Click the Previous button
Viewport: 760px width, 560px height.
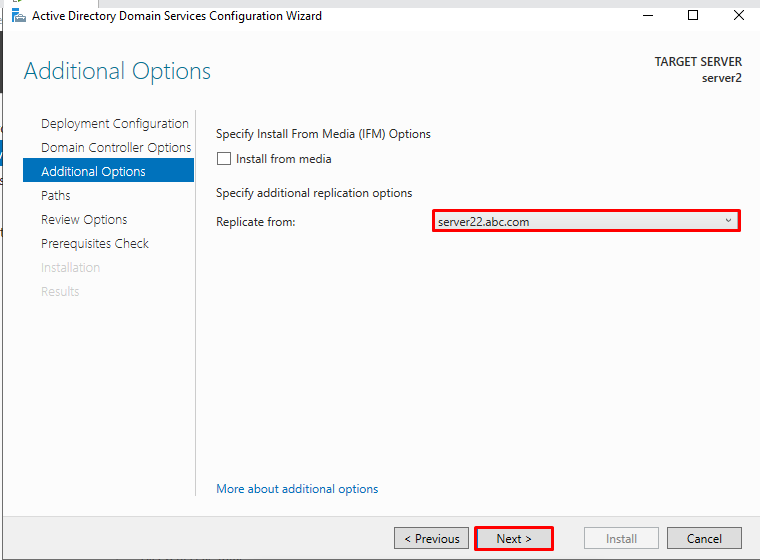coord(431,539)
